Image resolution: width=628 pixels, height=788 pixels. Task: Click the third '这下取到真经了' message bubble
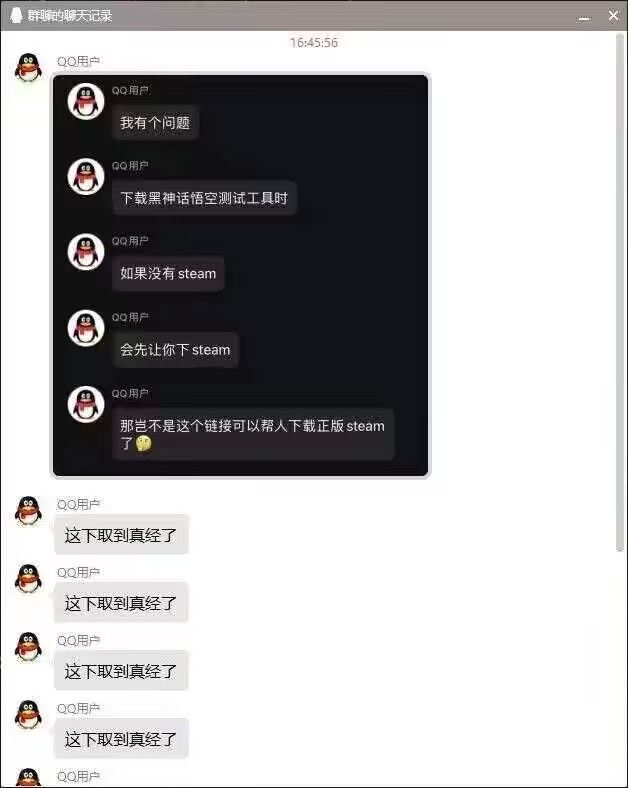(x=121, y=671)
